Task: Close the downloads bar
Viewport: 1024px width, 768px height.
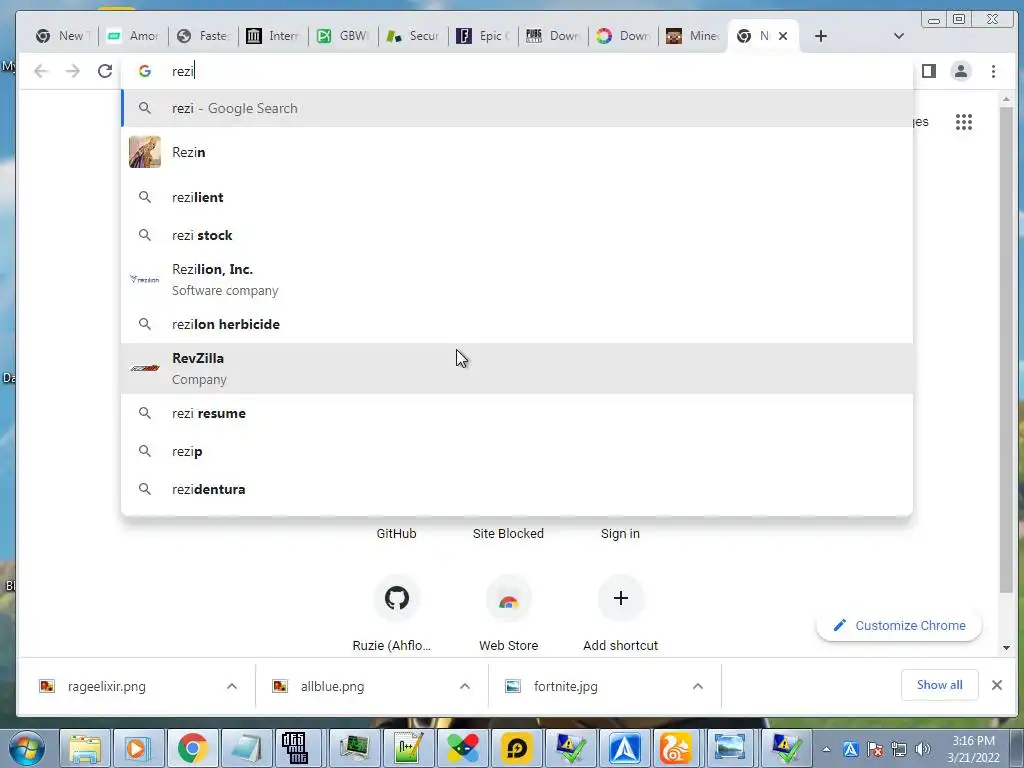Action: 997,685
